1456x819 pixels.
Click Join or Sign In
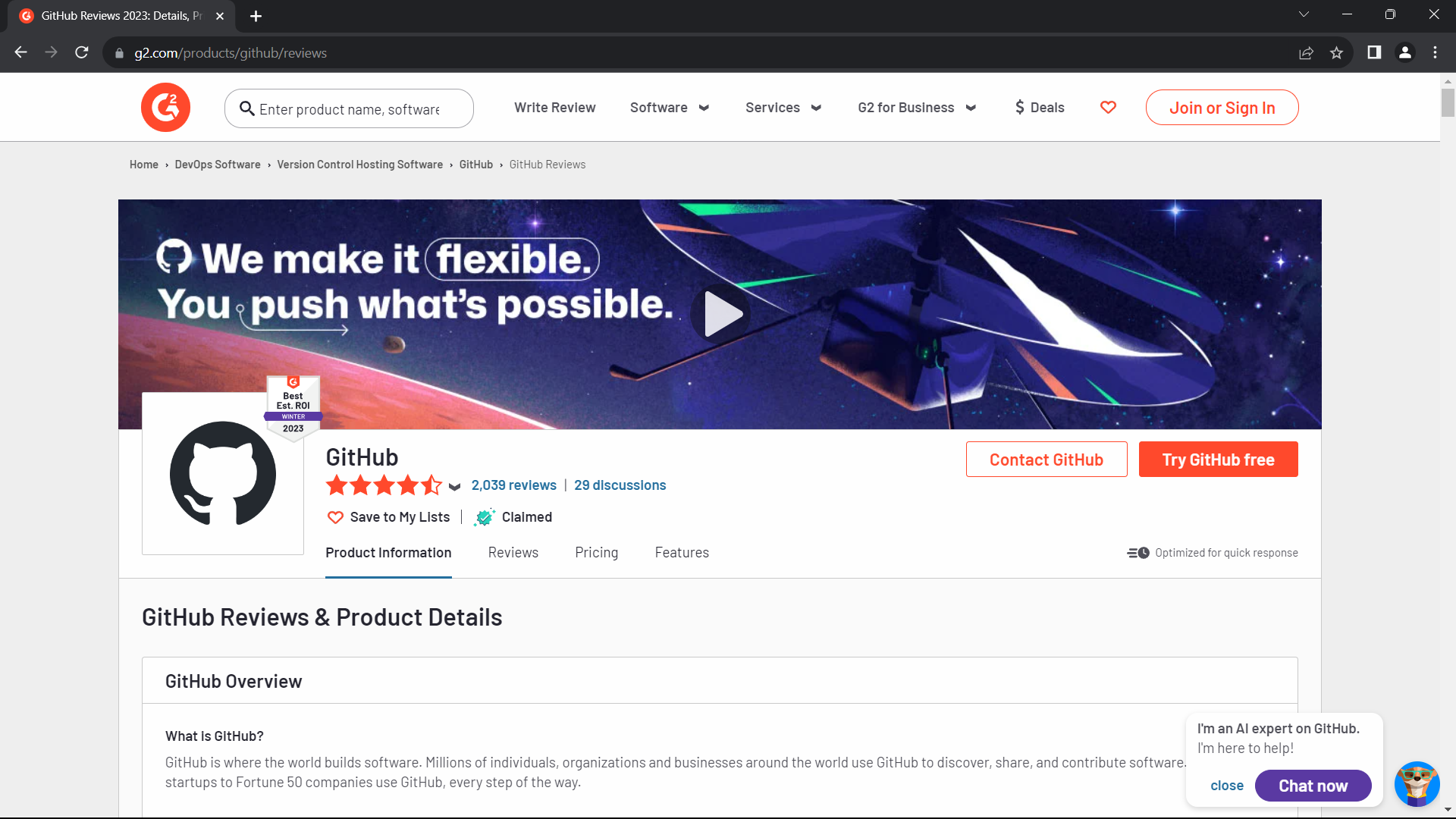[x=1222, y=108]
